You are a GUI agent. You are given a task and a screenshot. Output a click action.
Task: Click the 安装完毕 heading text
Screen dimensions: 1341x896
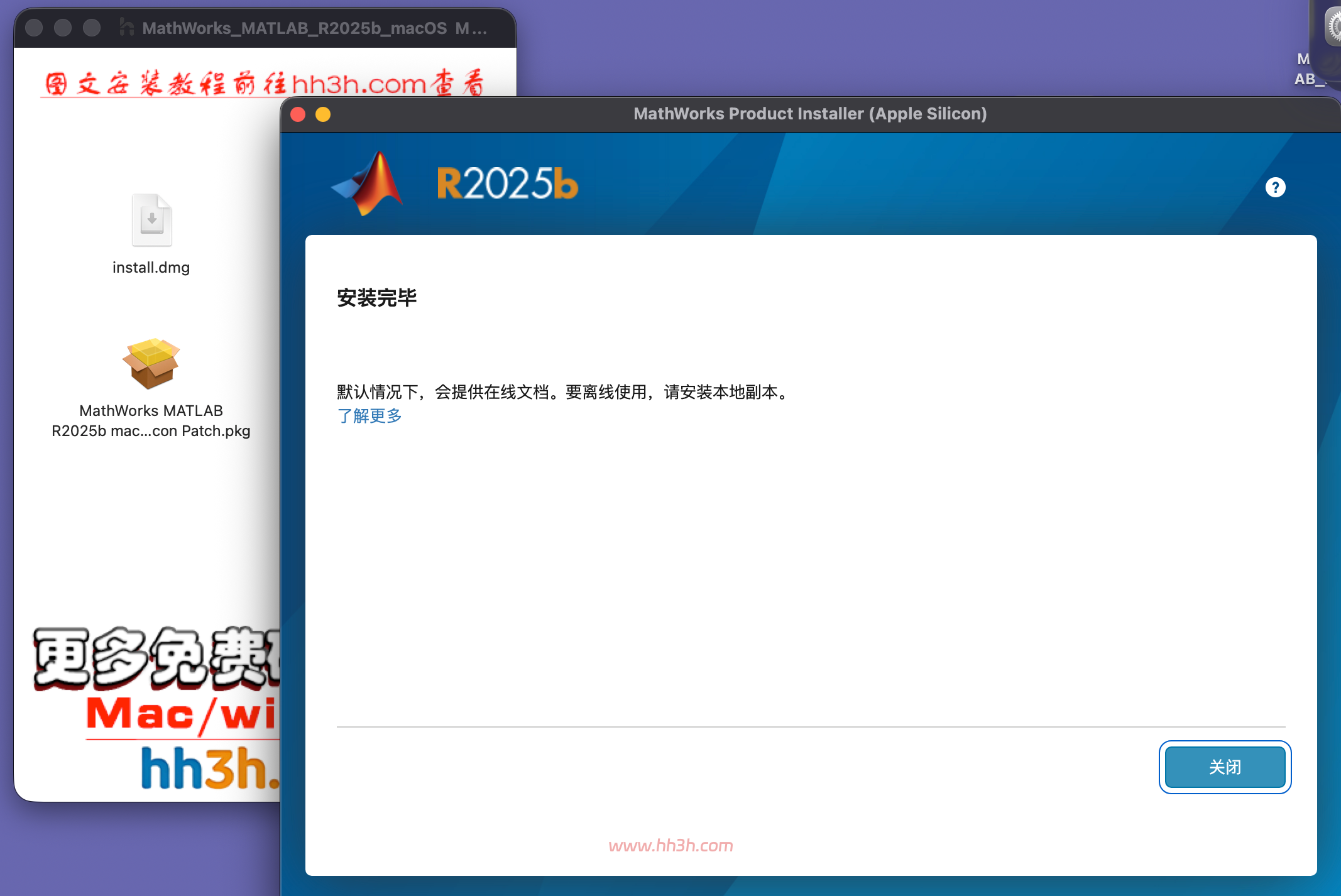pos(377,297)
